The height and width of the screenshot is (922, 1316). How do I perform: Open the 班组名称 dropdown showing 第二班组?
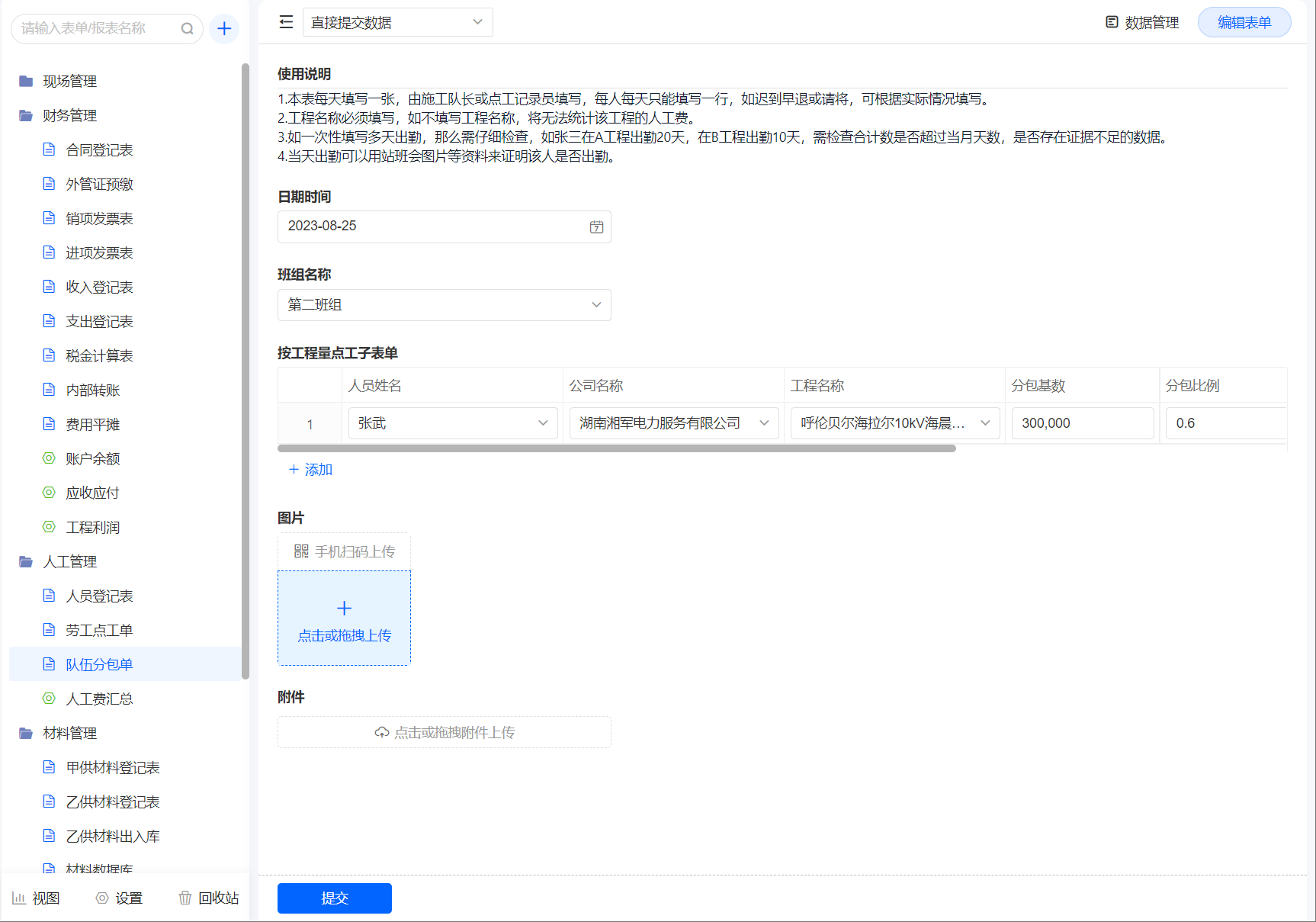(444, 305)
